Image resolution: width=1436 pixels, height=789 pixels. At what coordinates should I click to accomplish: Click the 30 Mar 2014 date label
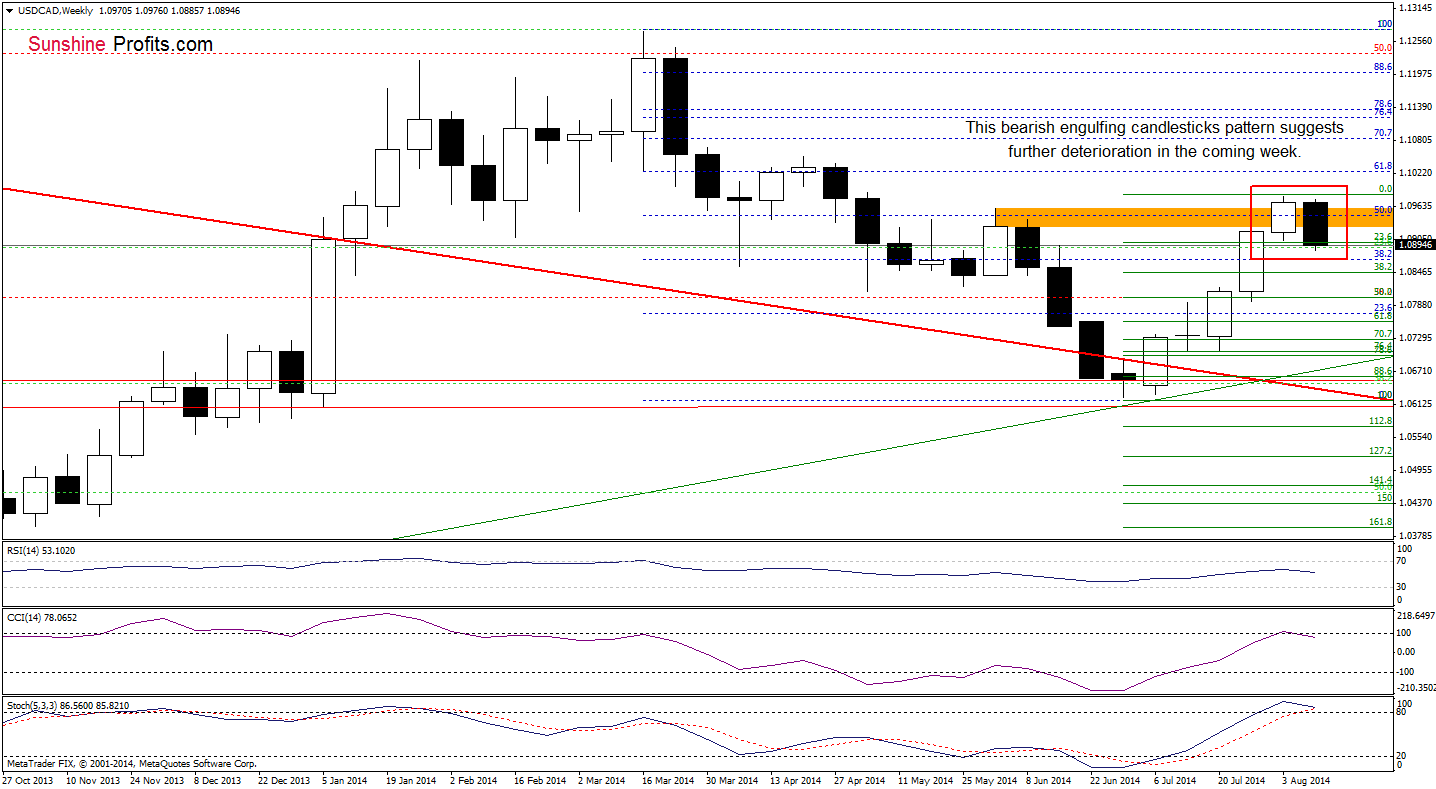pyautogui.click(x=732, y=778)
